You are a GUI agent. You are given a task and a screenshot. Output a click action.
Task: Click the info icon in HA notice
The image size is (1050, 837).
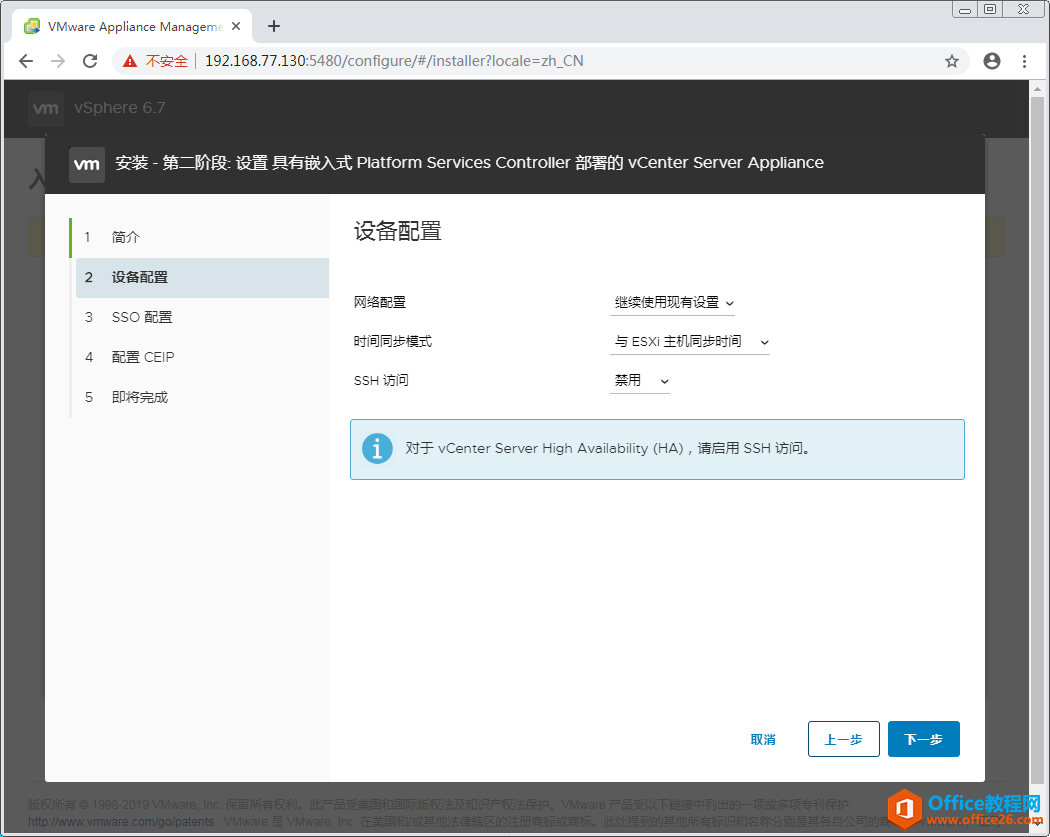(x=377, y=449)
